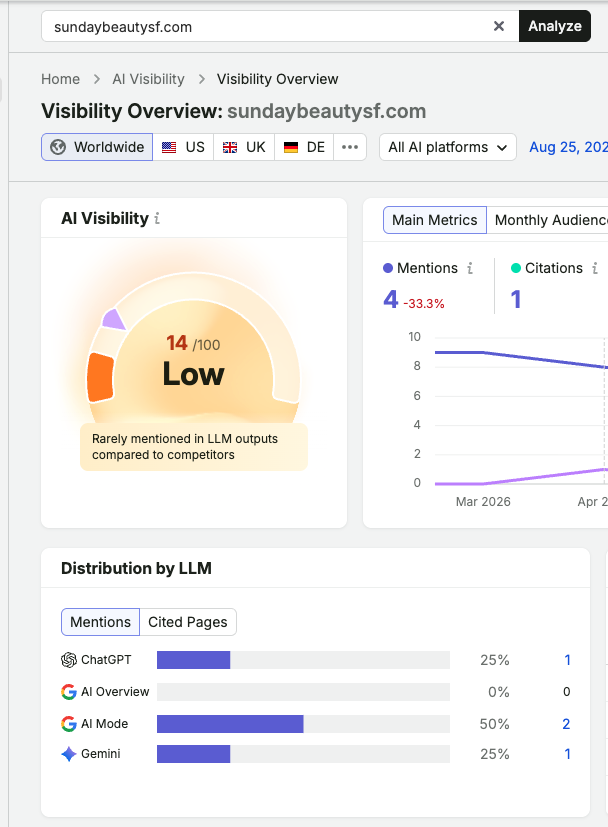Click the -33.3% change value

[424, 303]
